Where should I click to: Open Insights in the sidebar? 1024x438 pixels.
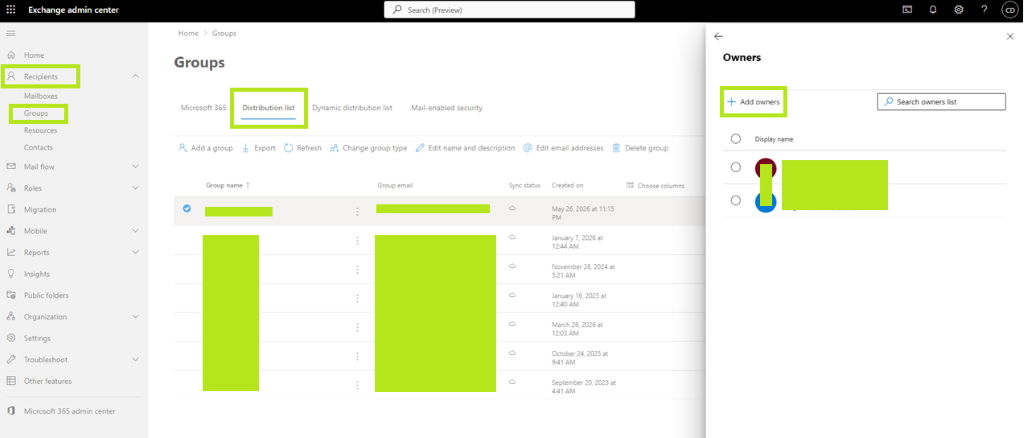click(x=37, y=274)
